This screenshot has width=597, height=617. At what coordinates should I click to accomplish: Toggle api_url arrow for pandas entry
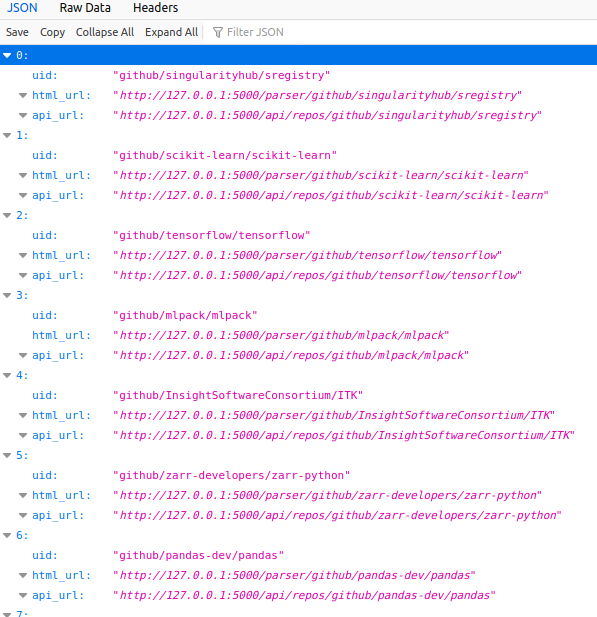23,595
